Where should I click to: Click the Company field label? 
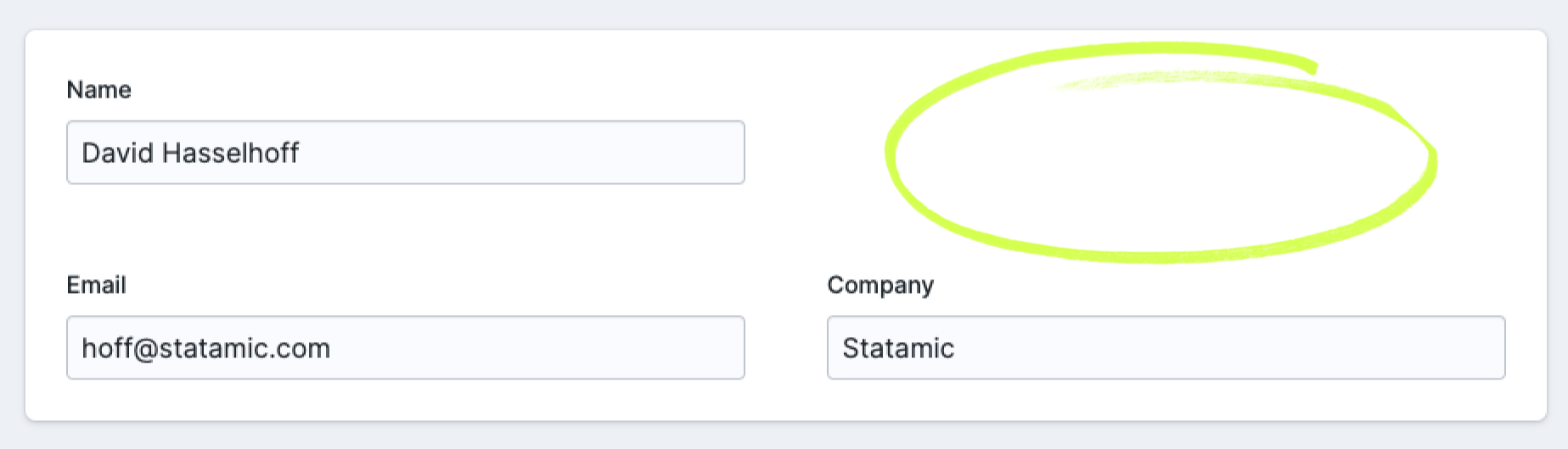click(880, 285)
